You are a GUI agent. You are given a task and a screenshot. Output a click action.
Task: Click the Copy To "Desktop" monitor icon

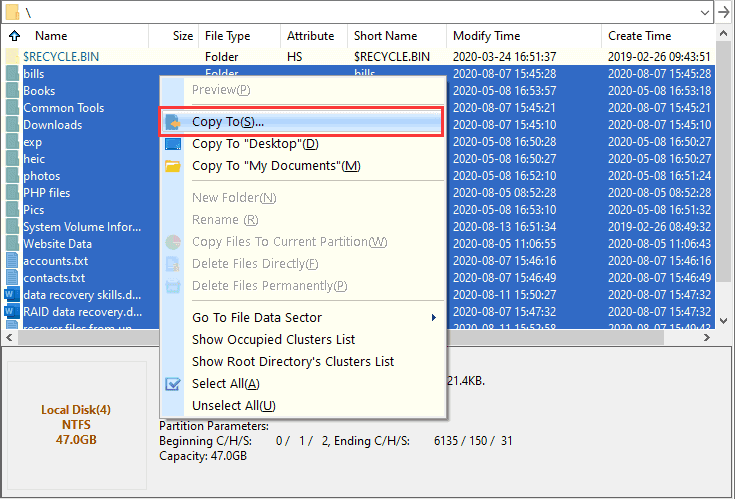pos(173,144)
